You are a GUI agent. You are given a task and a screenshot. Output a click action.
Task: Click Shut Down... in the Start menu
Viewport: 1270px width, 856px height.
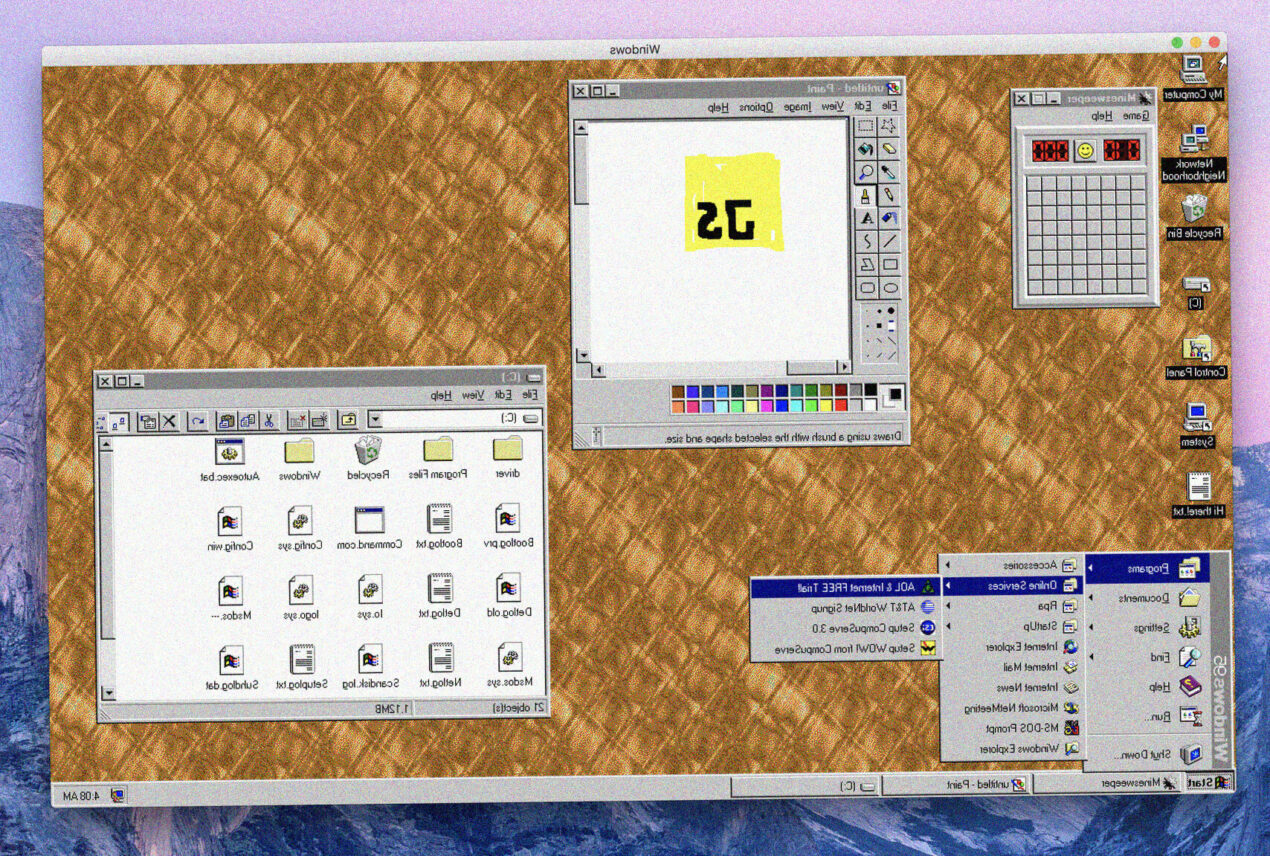[1147, 755]
